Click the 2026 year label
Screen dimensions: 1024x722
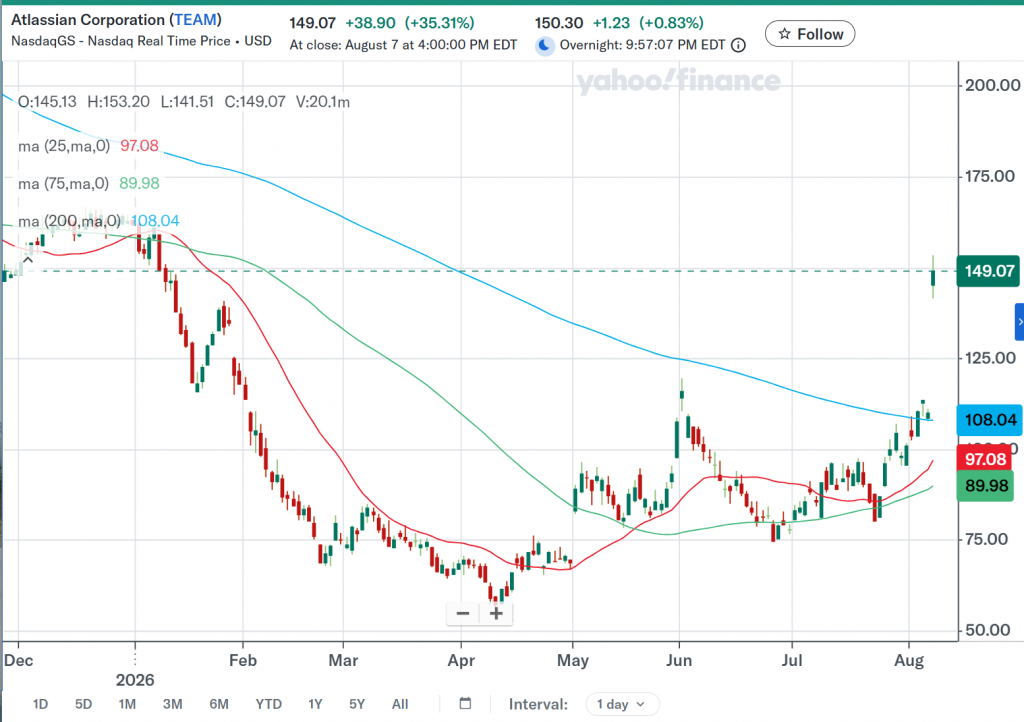click(x=135, y=680)
